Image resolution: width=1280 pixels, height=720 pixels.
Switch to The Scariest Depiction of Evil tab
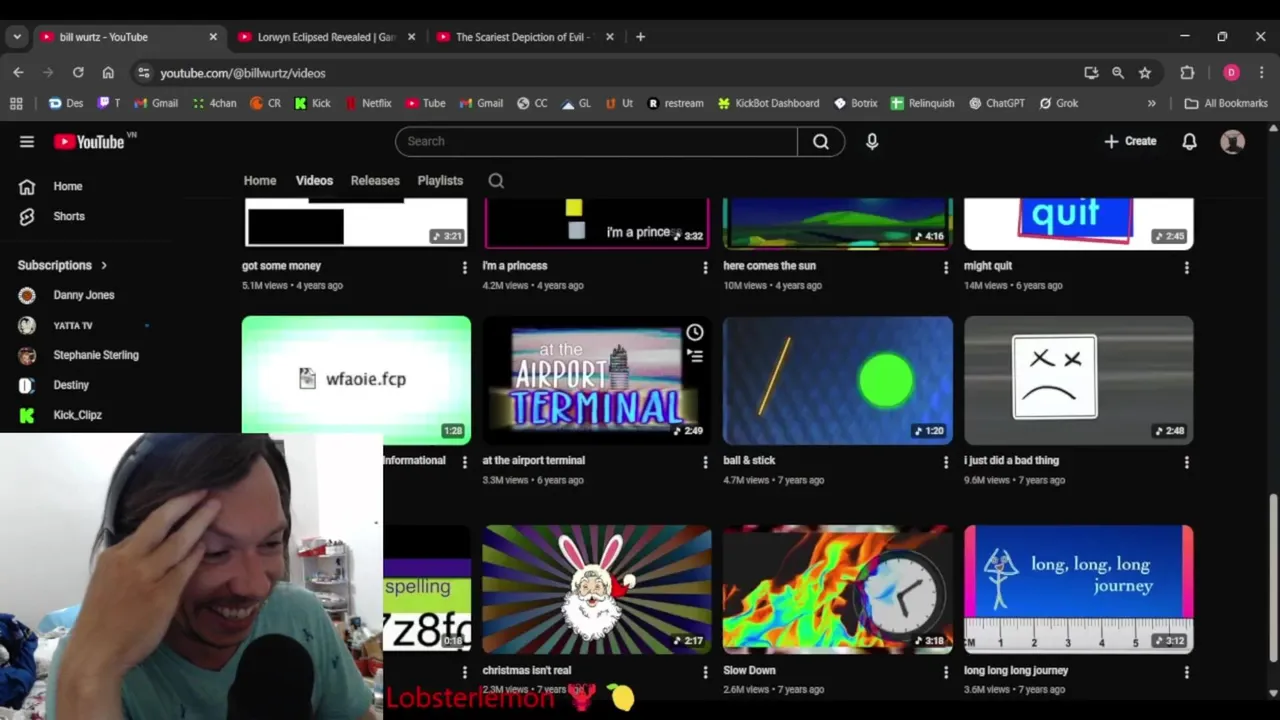(525, 37)
